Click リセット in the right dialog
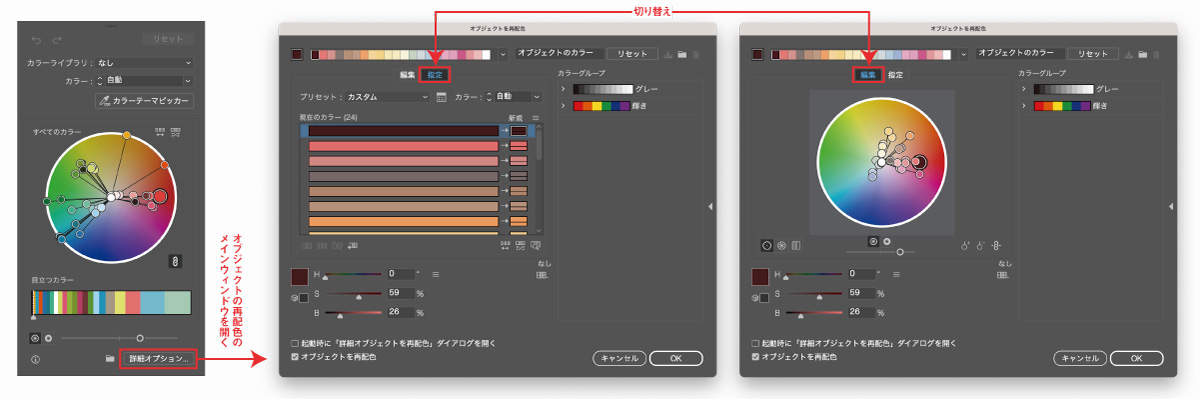The height and width of the screenshot is (399, 1200). coord(1092,54)
